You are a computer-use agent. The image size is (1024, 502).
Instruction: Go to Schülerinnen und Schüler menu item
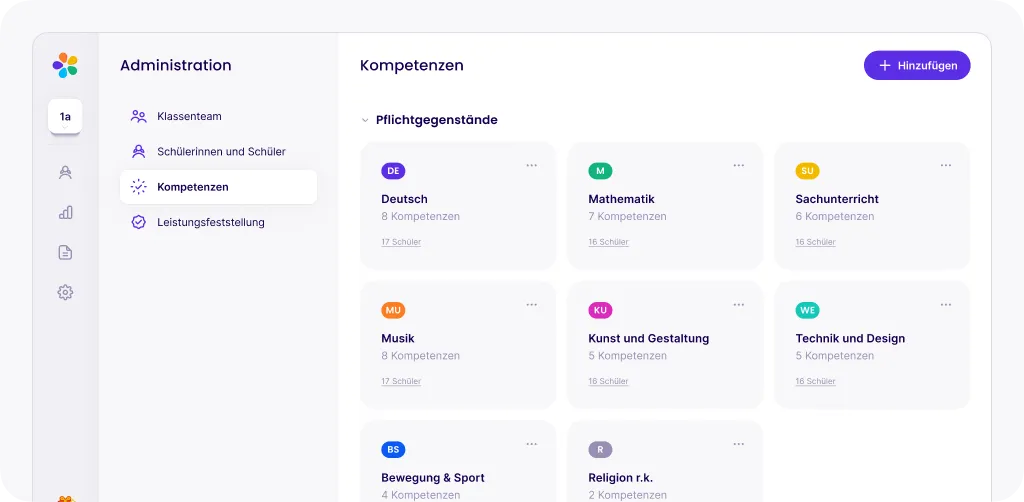pyautogui.click(x=218, y=151)
